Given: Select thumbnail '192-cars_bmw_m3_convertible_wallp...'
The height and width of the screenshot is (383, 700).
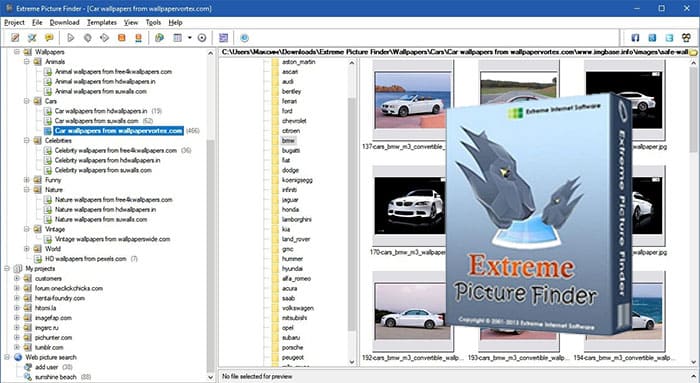Looking at the screenshot, I should [412, 312].
